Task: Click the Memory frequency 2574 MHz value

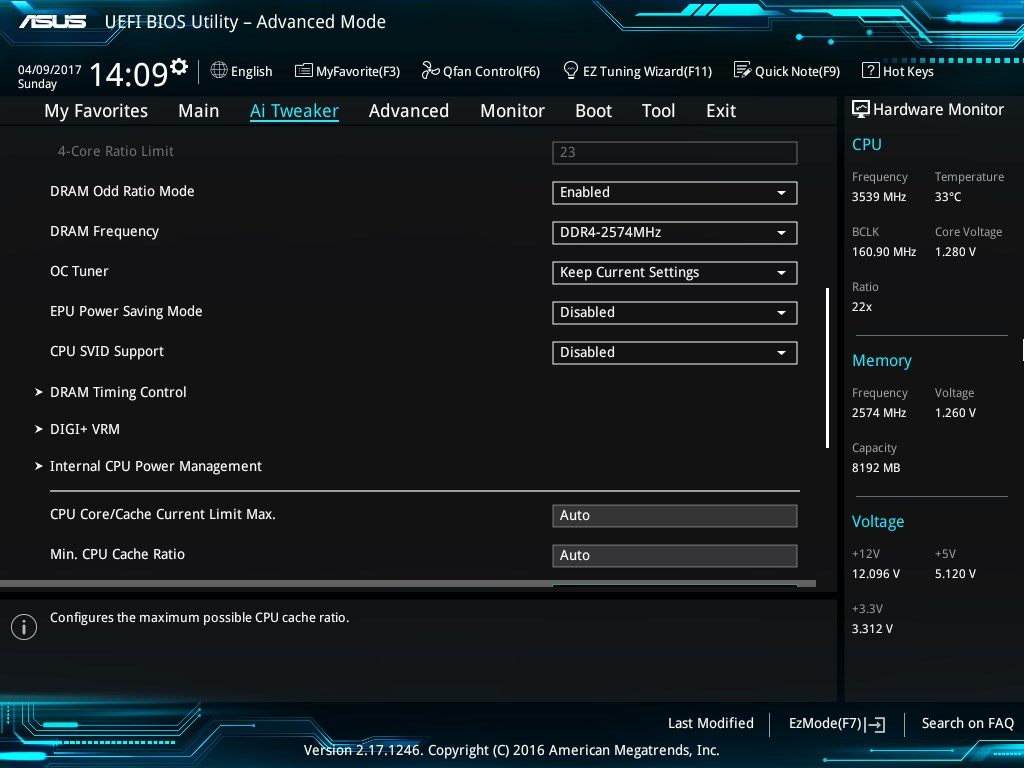Action: click(879, 413)
